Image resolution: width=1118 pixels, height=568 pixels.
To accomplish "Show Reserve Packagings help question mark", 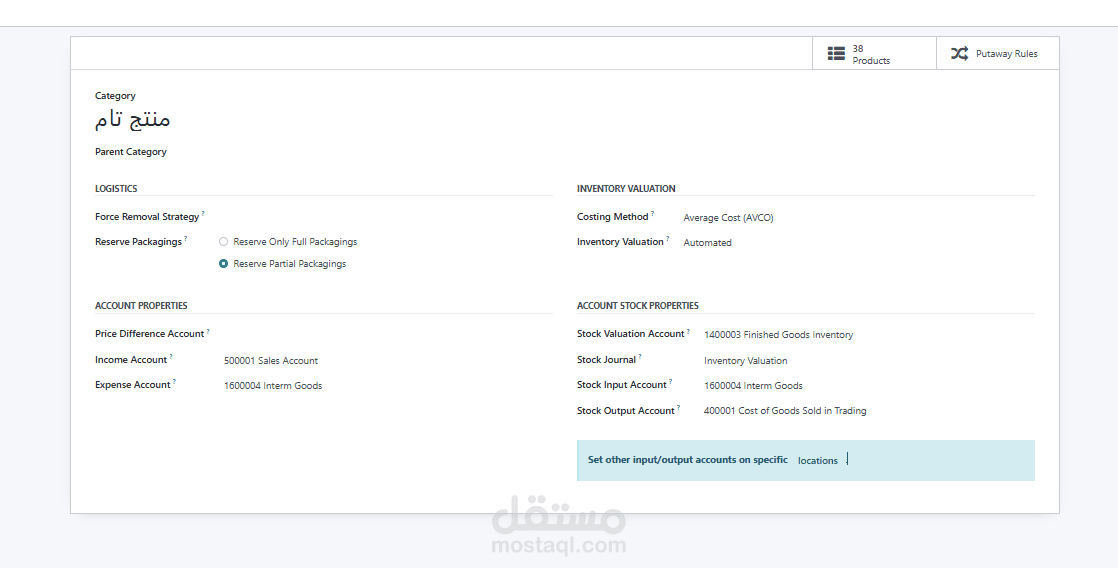I will point(186,239).
